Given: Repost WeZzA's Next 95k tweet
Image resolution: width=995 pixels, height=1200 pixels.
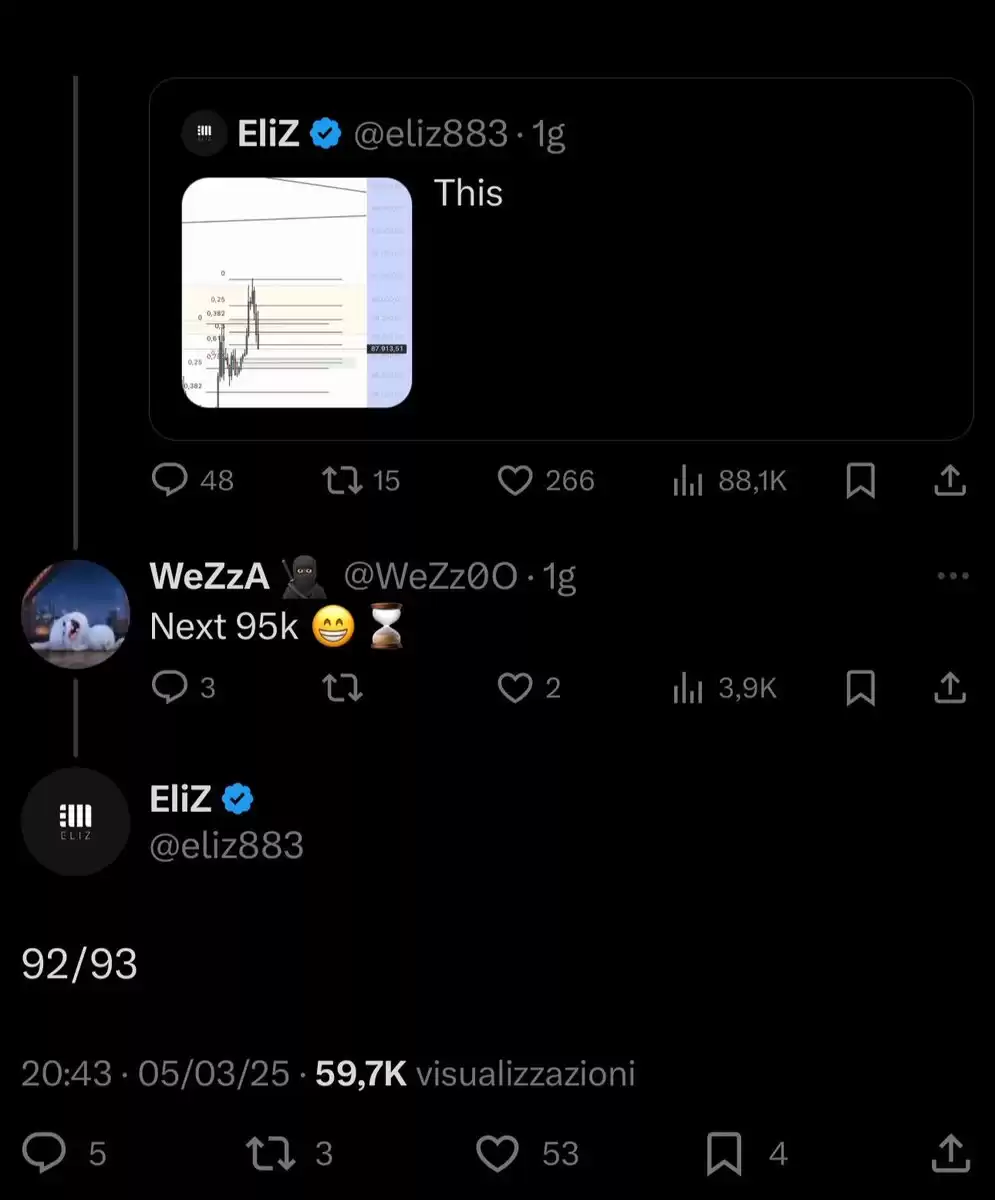Looking at the screenshot, I should pyautogui.click(x=342, y=688).
